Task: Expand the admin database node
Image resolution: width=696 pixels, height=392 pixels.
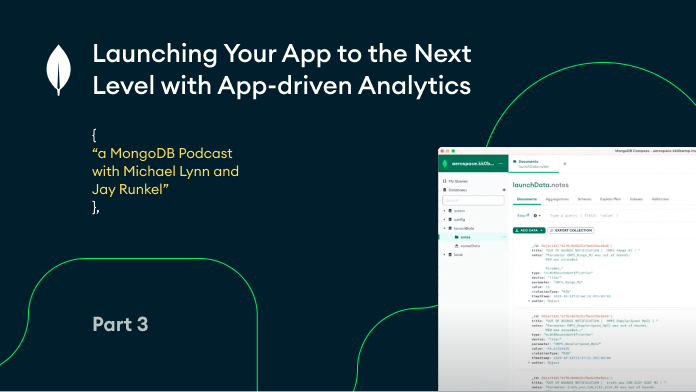Action: coord(445,211)
